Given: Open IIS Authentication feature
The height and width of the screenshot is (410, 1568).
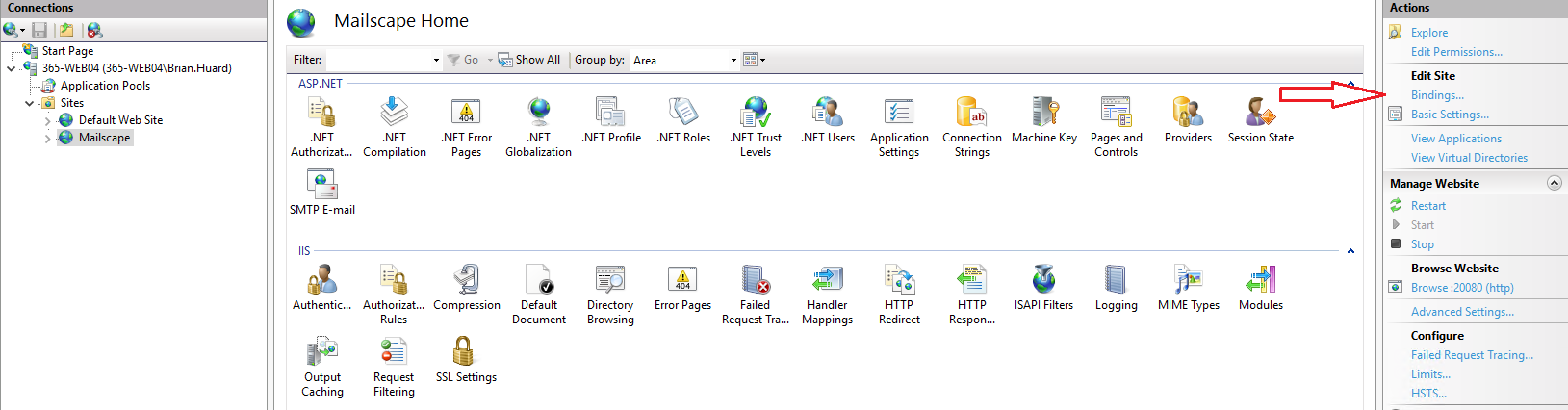Looking at the screenshot, I should pyautogui.click(x=321, y=287).
